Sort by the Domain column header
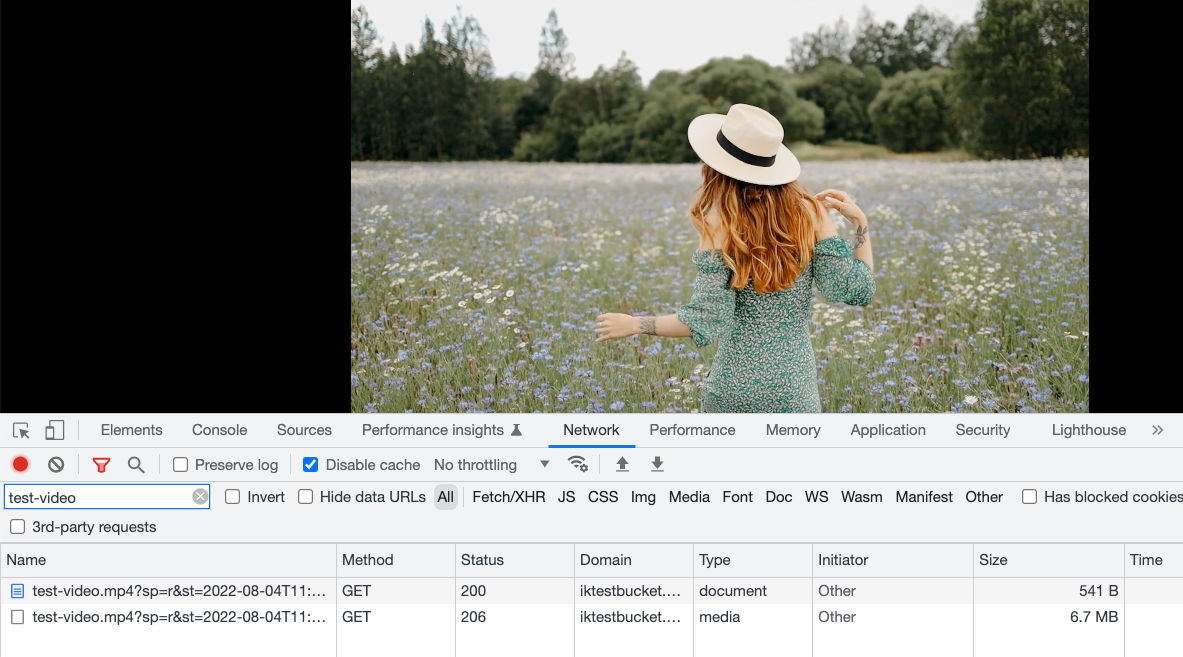The height and width of the screenshot is (657, 1183). 634,560
